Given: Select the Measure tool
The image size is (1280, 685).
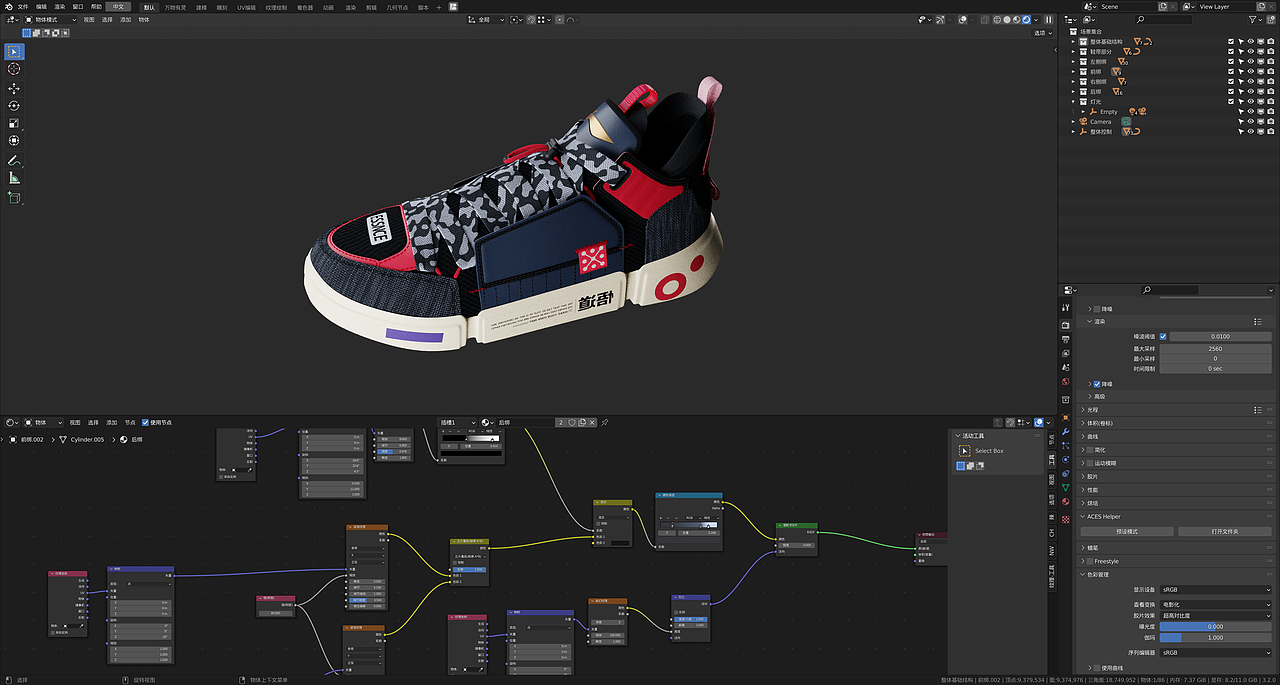Looking at the screenshot, I should (14, 178).
